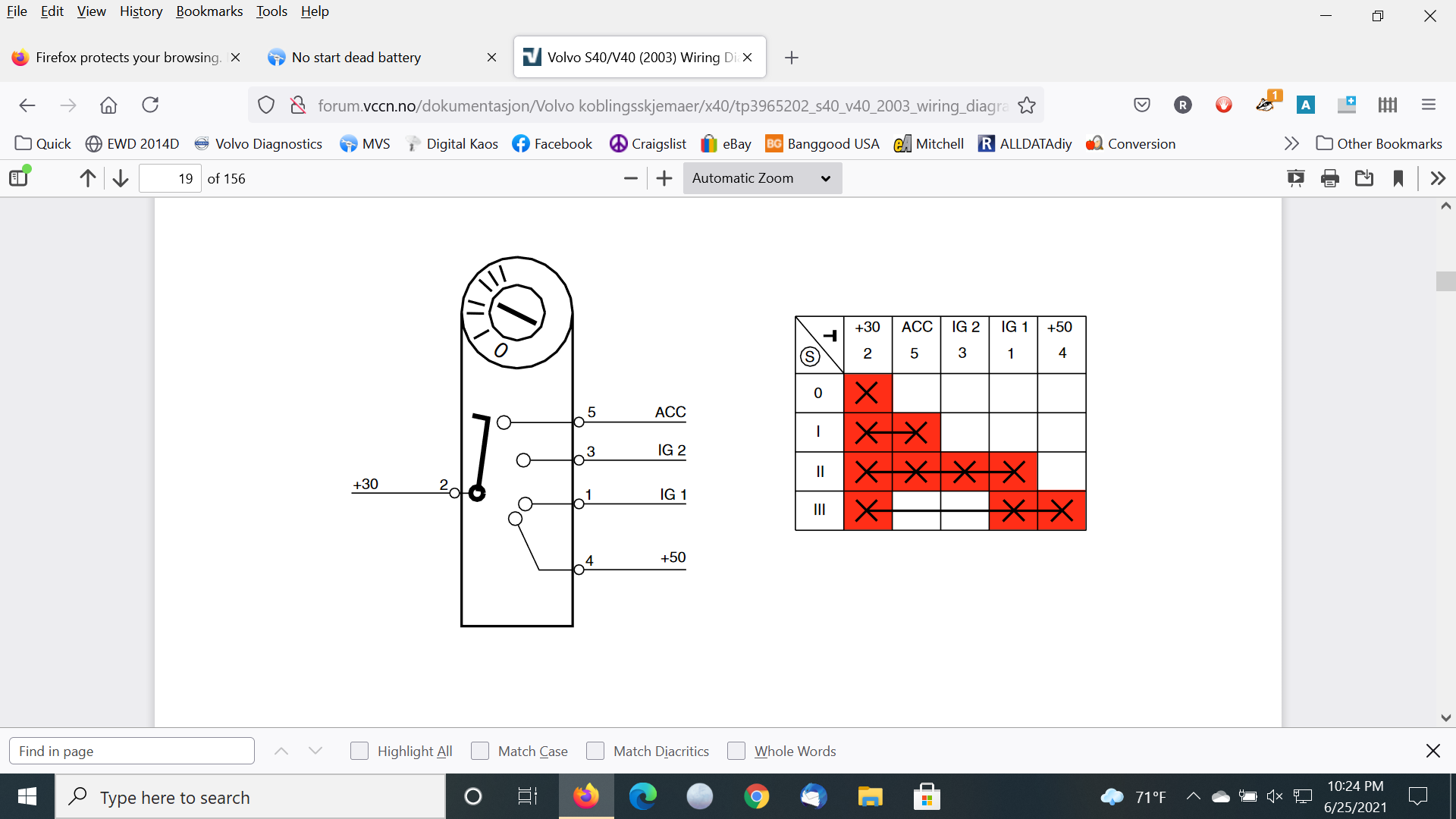Open the Bookmarks menu
The image size is (1456, 819).
tap(209, 11)
